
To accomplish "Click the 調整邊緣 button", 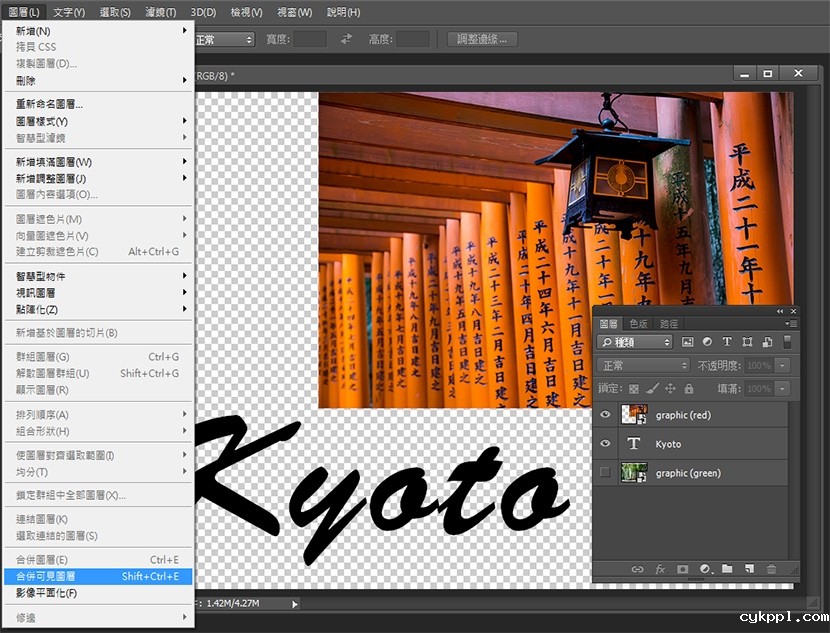I will pos(480,39).
